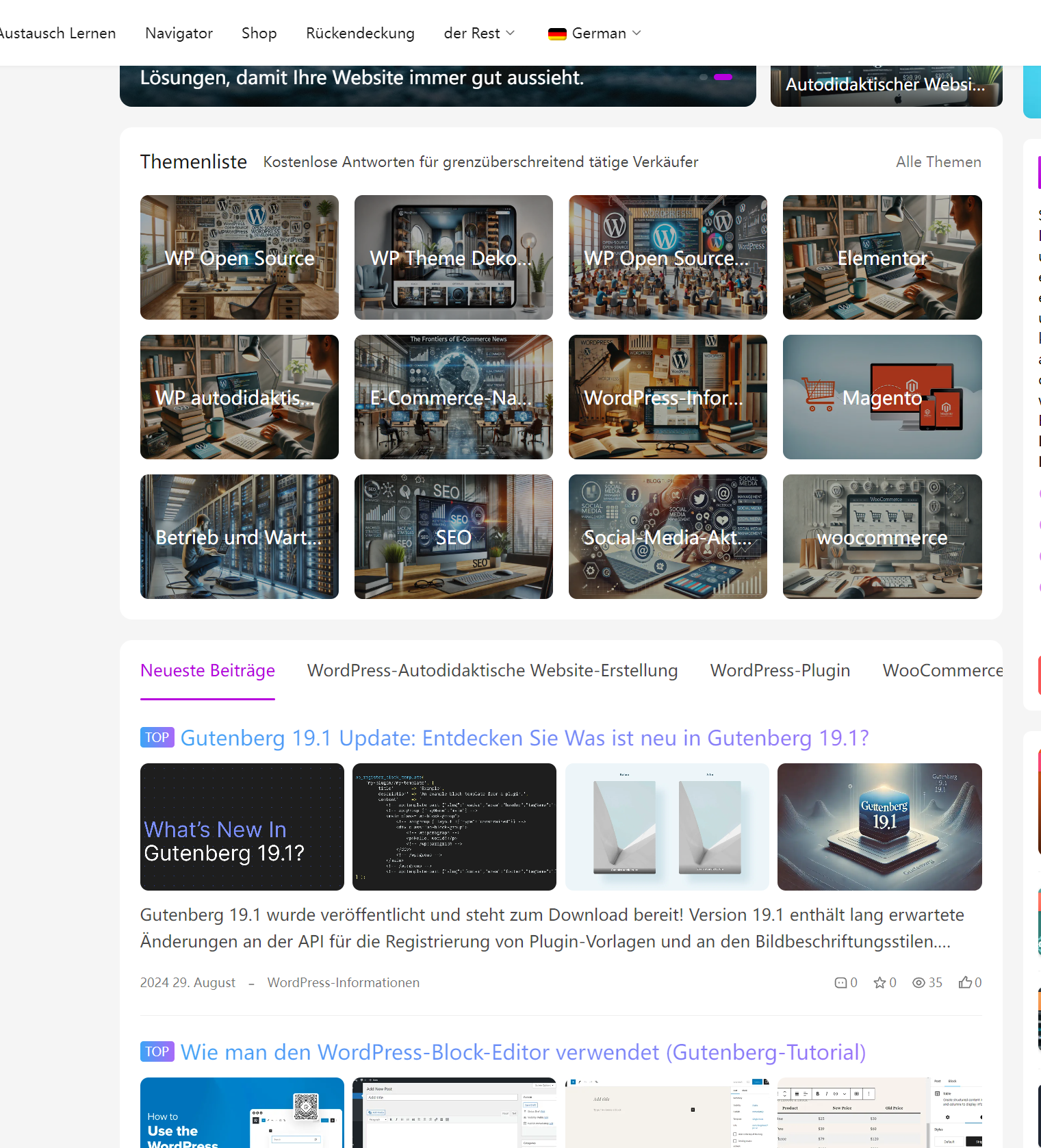Click the thumbs-up like icon on Gutenberg post

point(965,982)
